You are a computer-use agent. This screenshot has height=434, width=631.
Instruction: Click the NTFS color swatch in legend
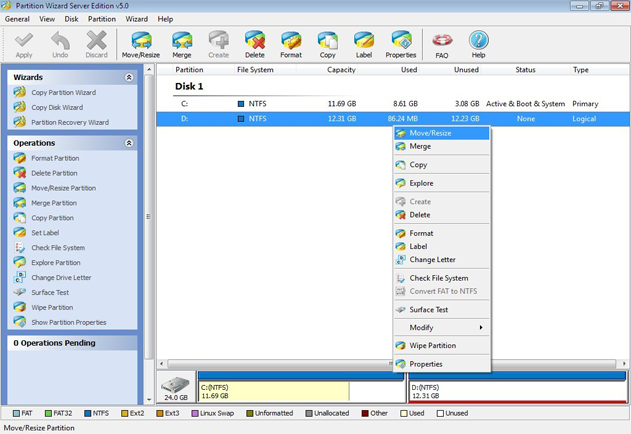pos(88,413)
